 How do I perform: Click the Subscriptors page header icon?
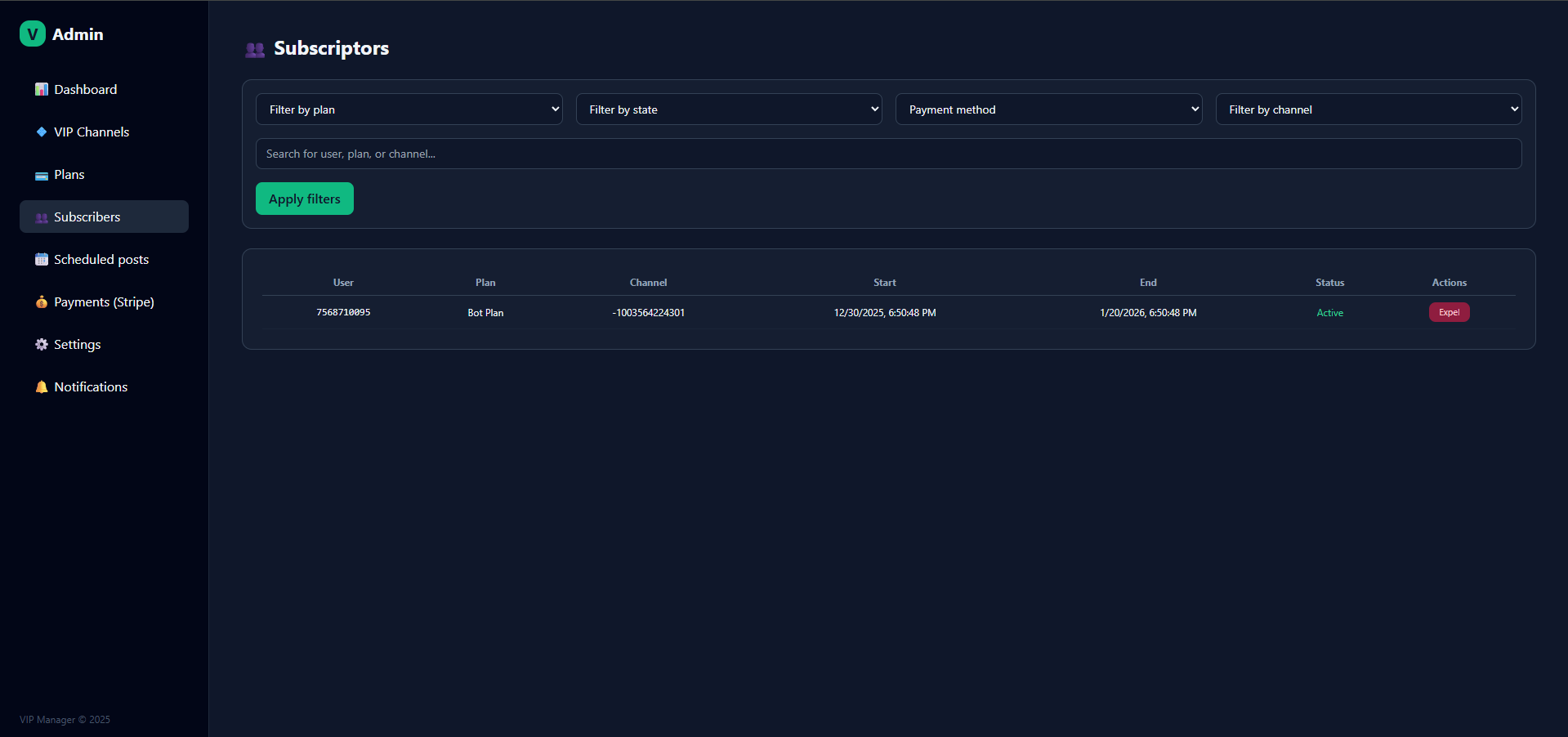pos(254,49)
